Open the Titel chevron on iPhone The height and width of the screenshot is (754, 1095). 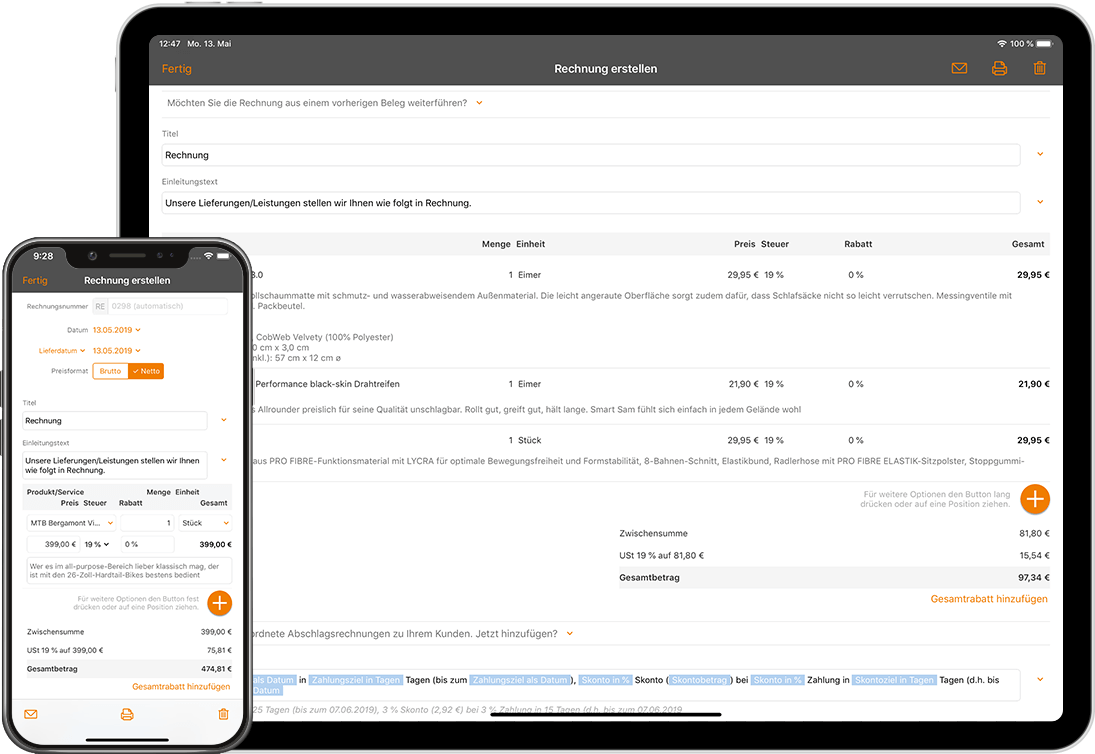click(223, 420)
